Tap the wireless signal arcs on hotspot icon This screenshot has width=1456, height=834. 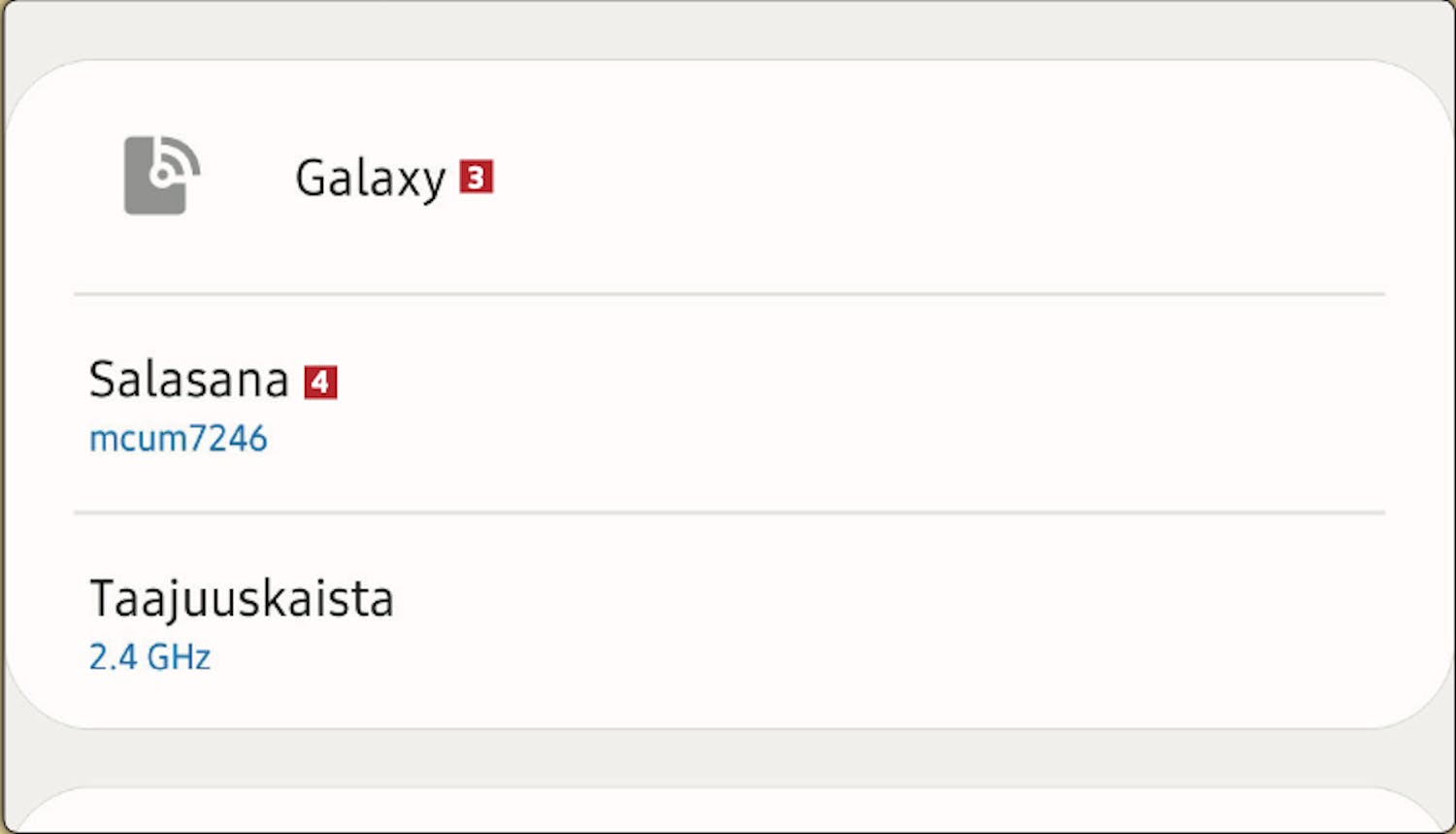pyautogui.click(x=178, y=160)
